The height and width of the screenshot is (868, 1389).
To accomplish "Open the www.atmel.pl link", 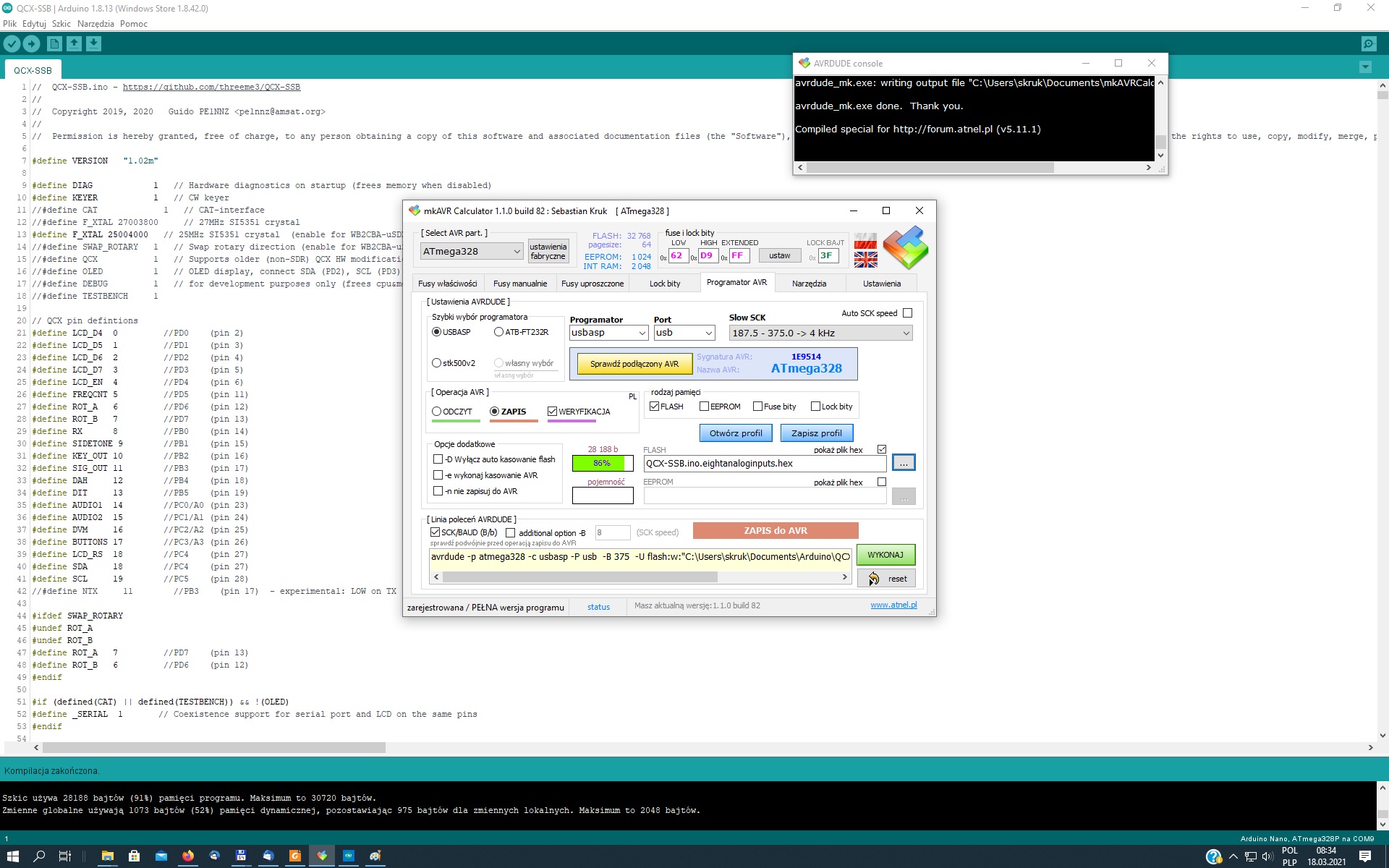I will click(893, 605).
